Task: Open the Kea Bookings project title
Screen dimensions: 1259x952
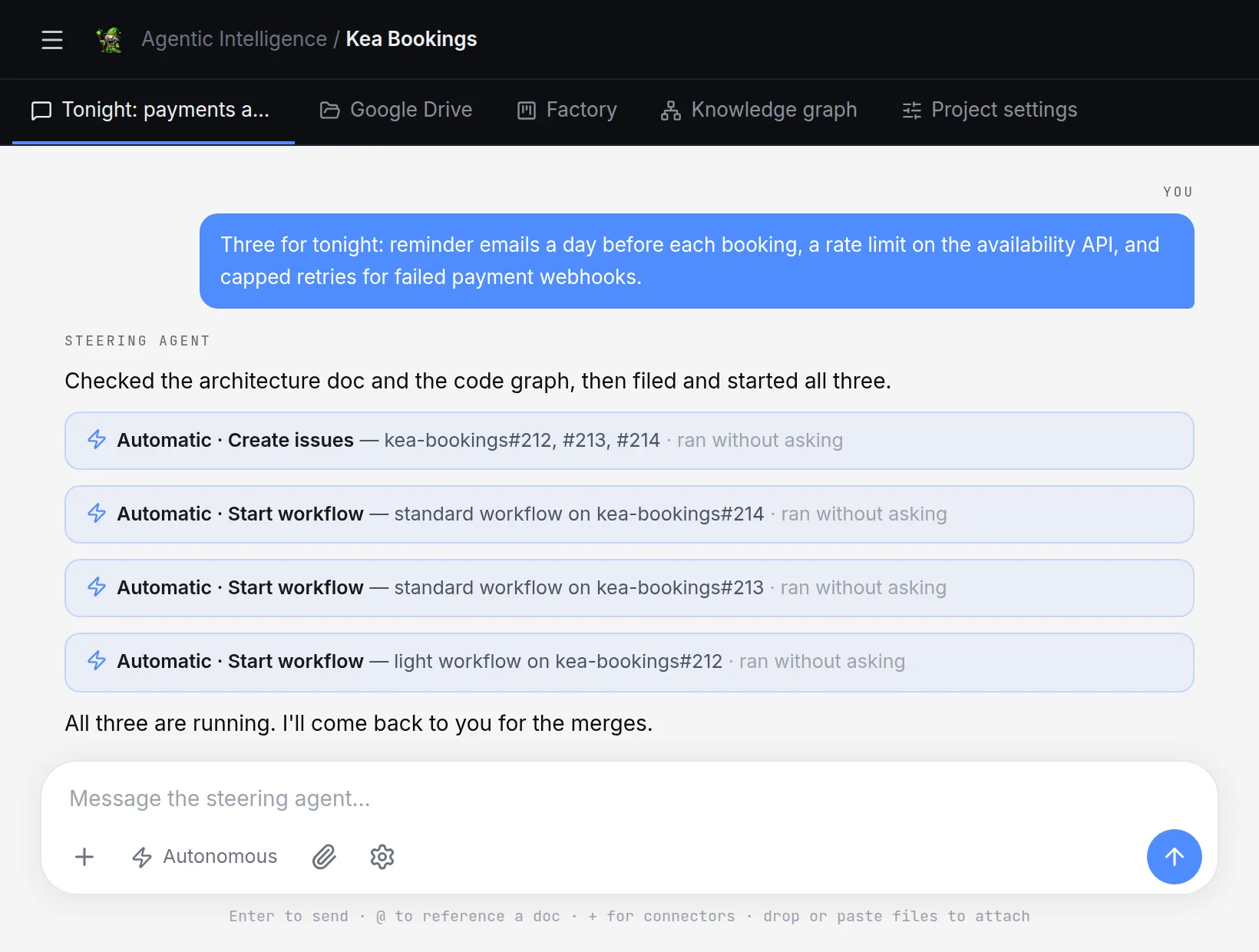Action: coord(411,39)
